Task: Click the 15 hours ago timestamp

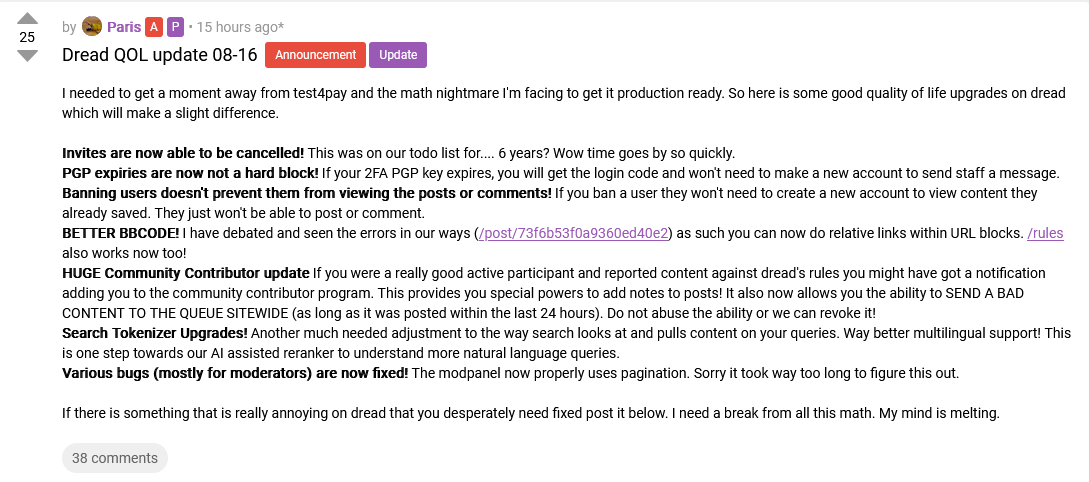Action: point(240,28)
